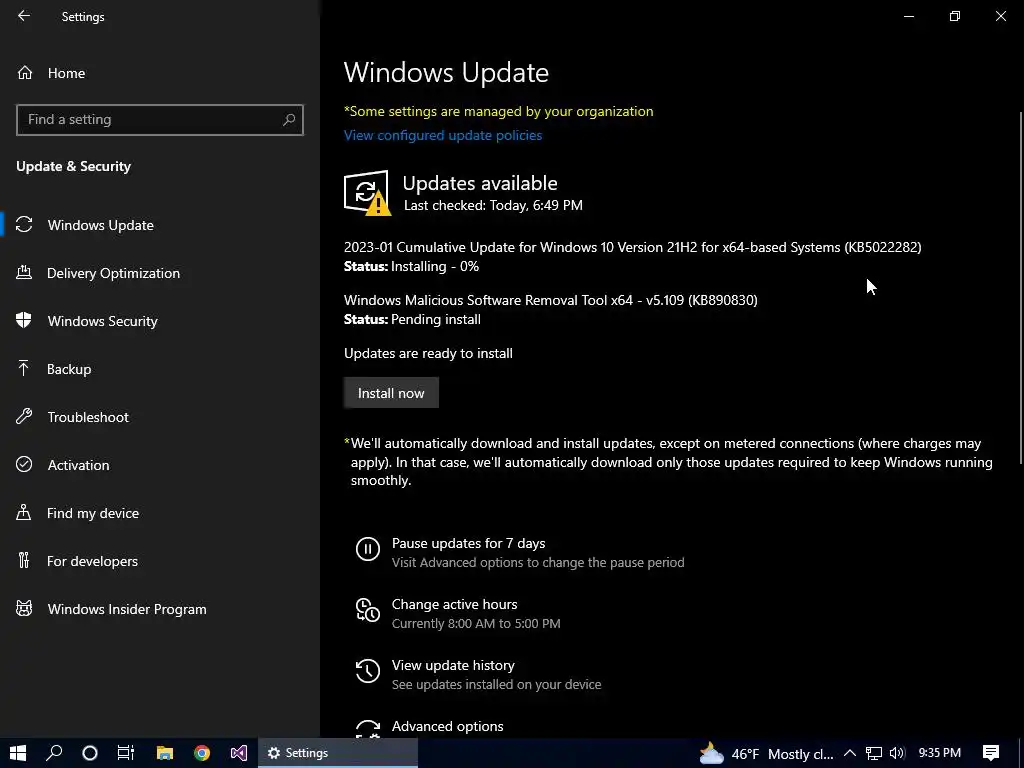Click the Windows Insider Program cat icon
The height and width of the screenshot is (768, 1024).
(x=24, y=609)
